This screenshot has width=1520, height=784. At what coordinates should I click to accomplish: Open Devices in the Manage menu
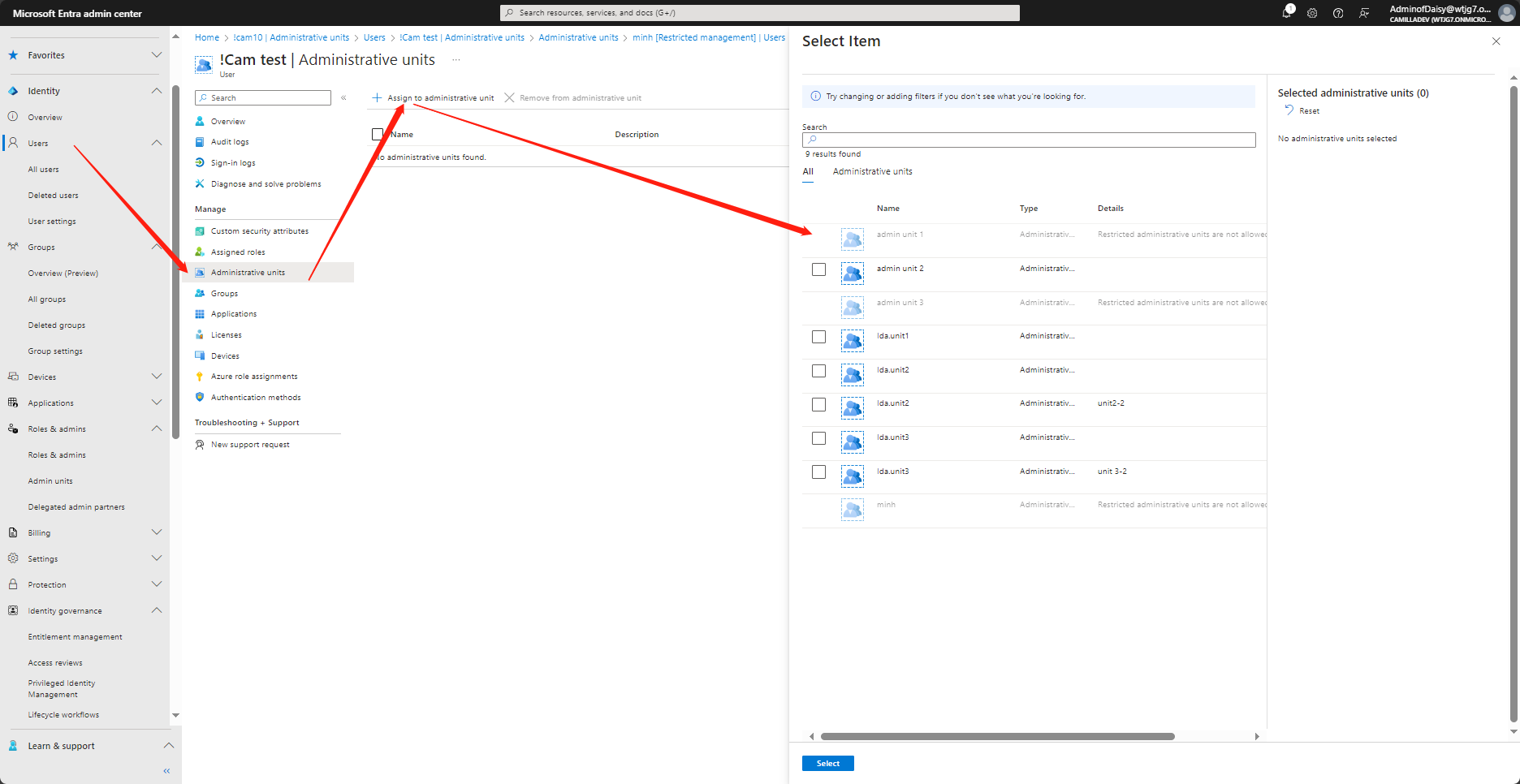click(x=223, y=355)
